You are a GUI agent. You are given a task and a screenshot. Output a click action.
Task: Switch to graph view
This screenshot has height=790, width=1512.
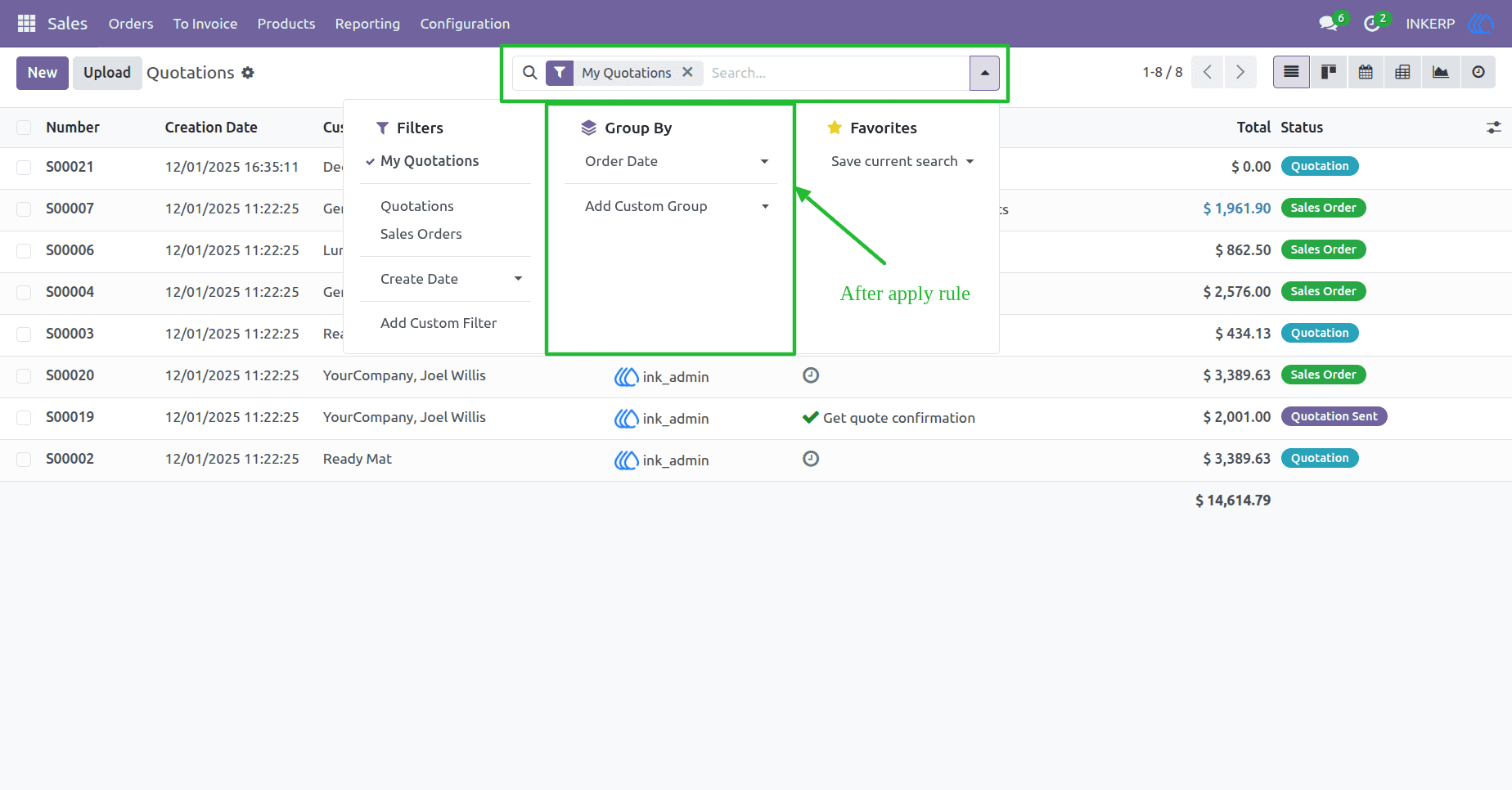tap(1441, 73)
